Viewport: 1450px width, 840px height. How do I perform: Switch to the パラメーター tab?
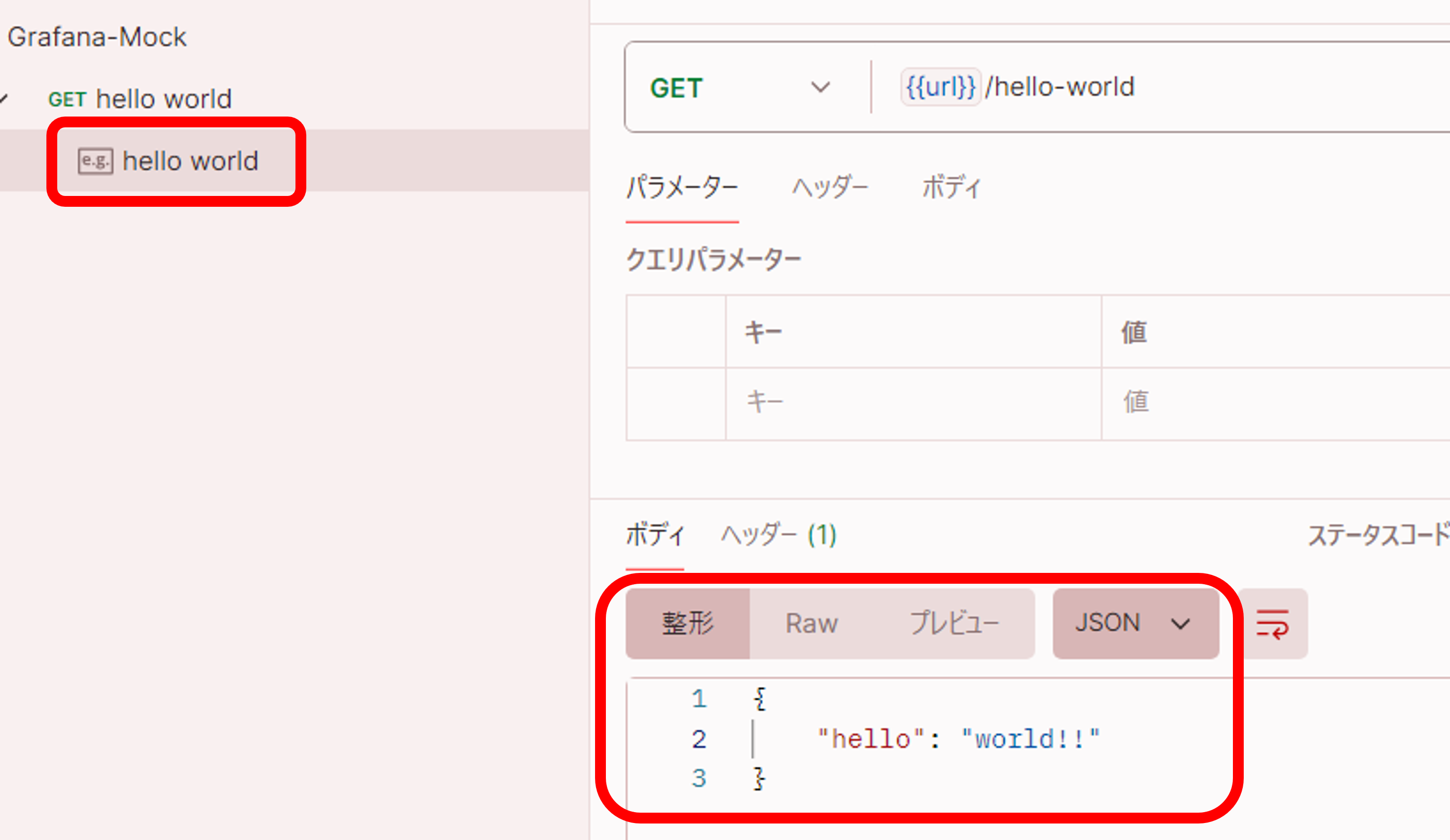pos(682,188)
